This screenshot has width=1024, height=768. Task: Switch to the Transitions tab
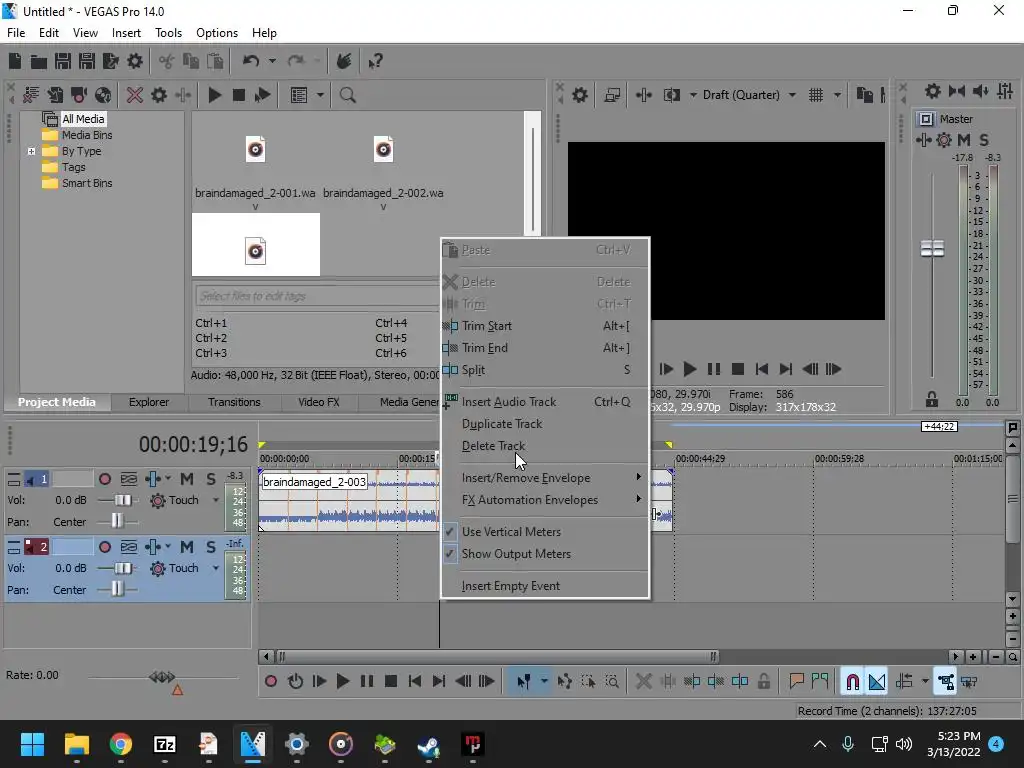coord(234,402)
